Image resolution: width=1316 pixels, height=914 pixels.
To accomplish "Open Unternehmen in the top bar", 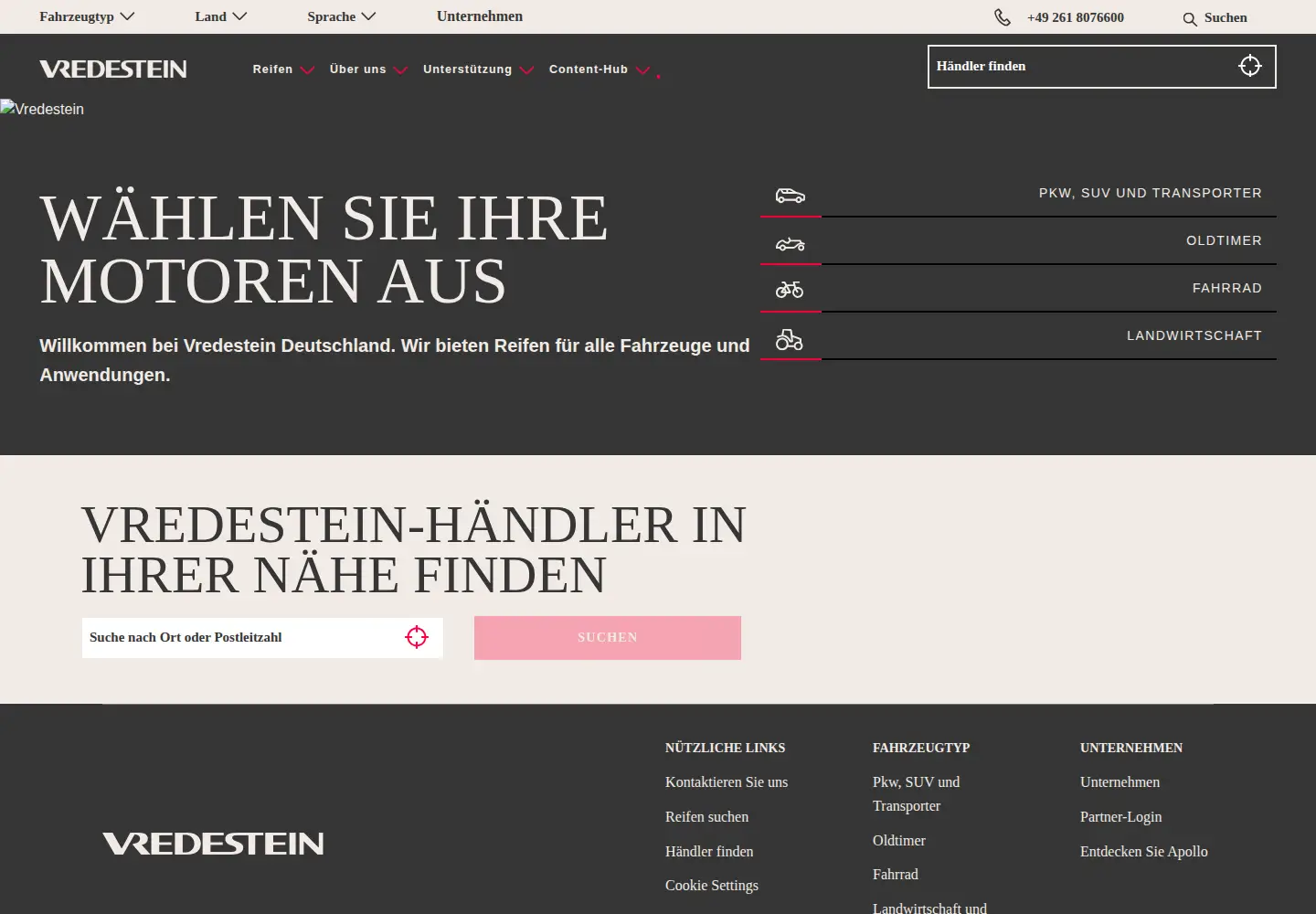I will click(480, 16).
